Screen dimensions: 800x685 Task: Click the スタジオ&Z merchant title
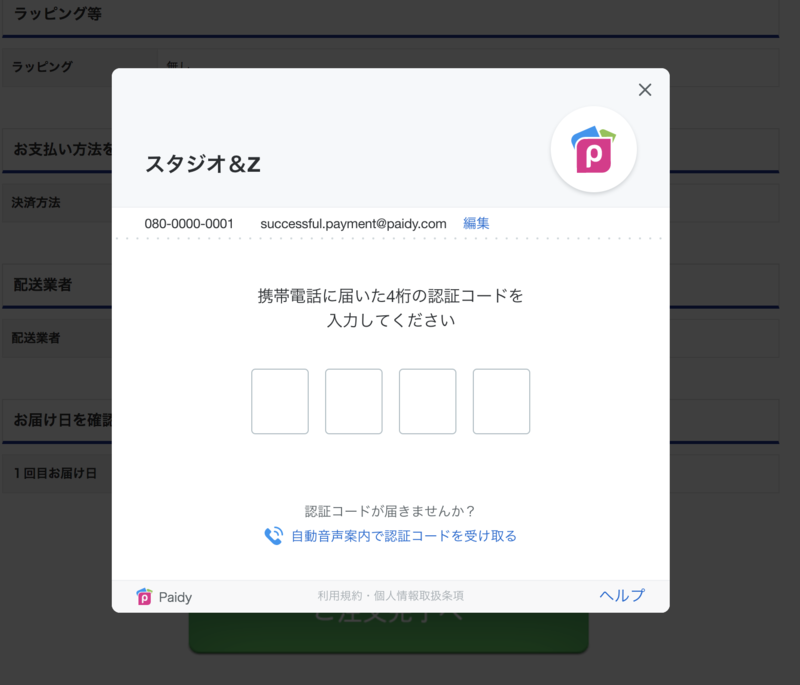pos(203,164)
